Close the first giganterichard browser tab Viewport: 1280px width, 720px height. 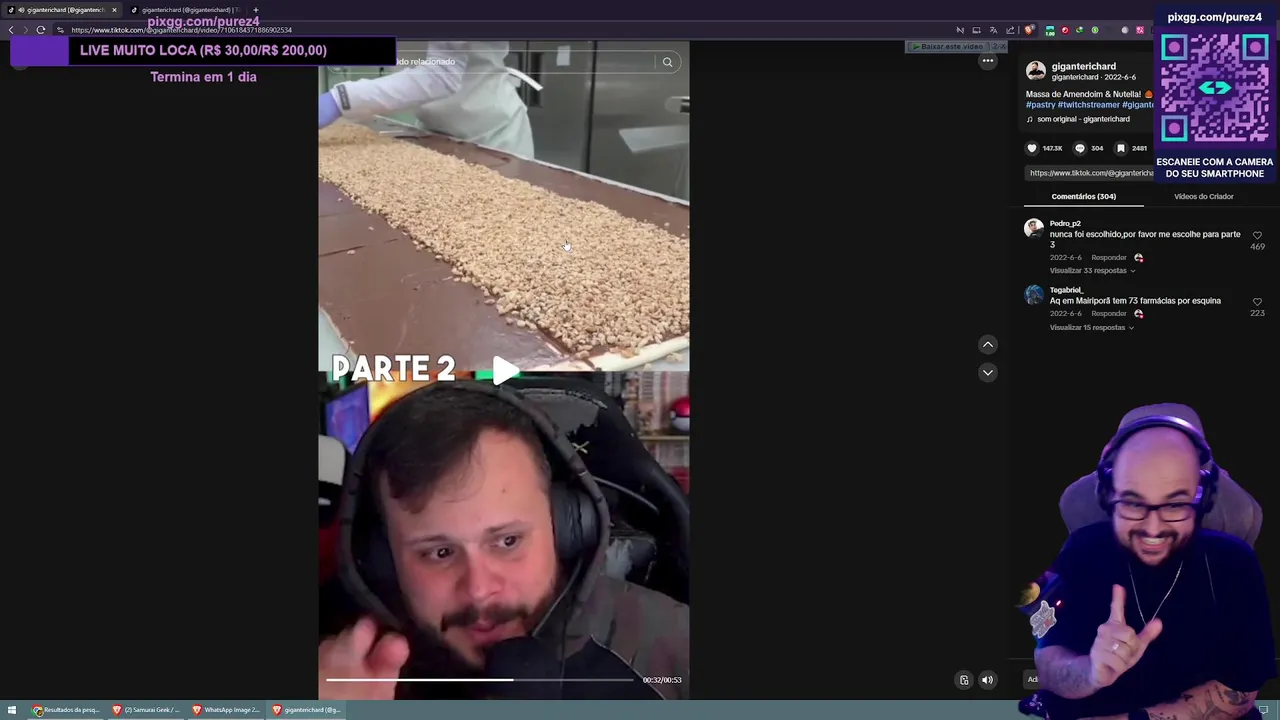point(114,10)
